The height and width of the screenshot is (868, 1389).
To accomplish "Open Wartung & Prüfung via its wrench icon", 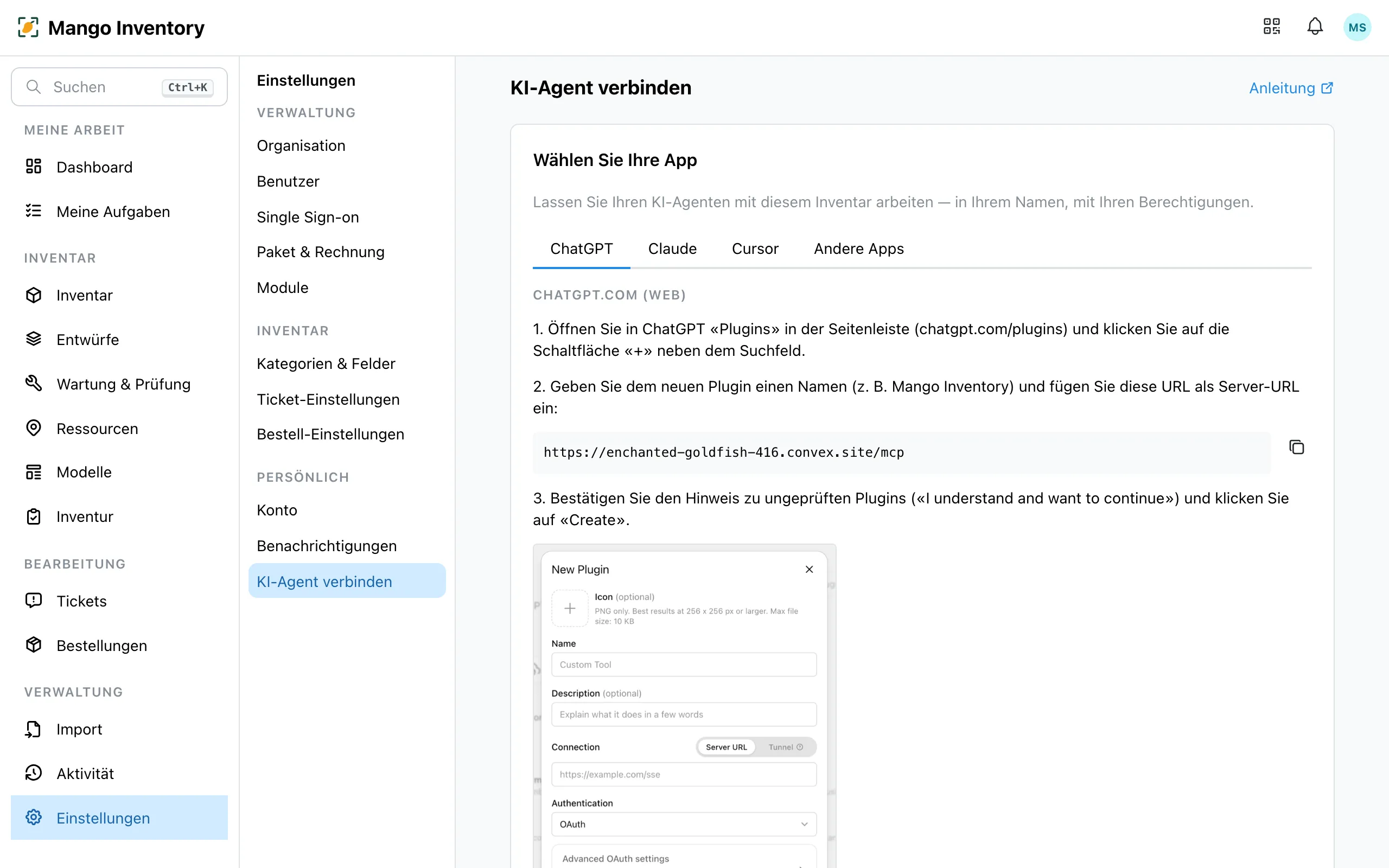I will [33, 383].
